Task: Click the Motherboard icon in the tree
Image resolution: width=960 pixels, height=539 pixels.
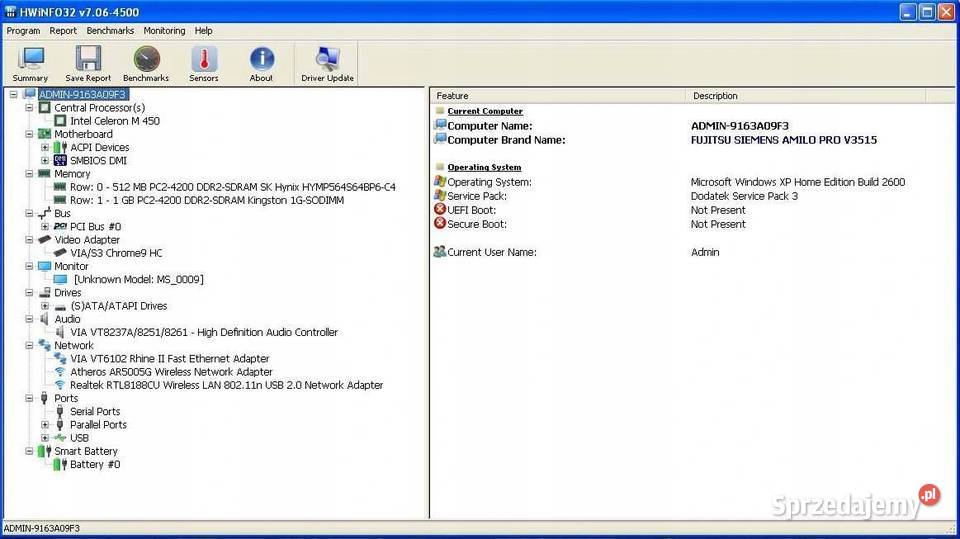Action: tap(45, 134)
